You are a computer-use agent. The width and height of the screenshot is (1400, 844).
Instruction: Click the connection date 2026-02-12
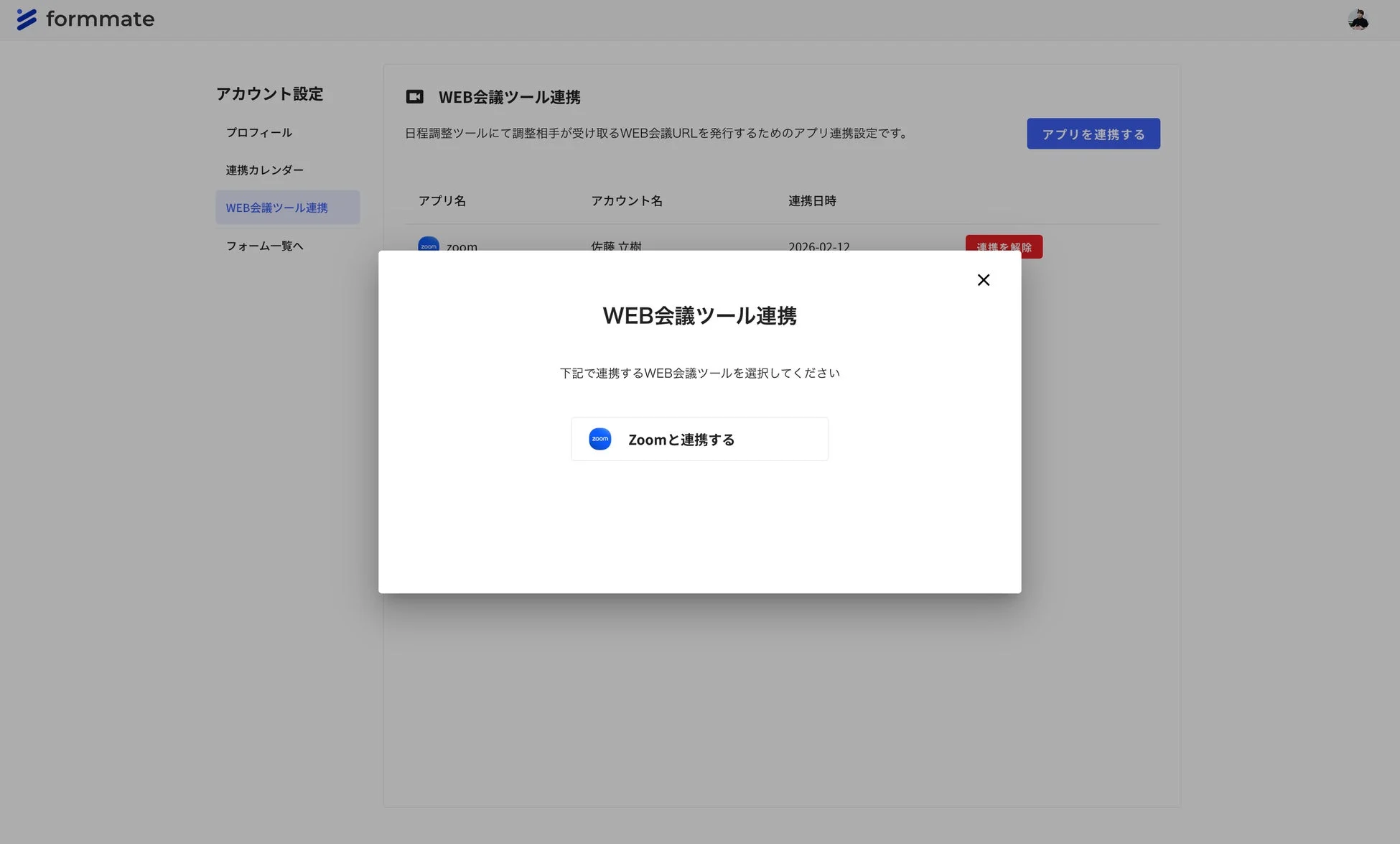818,246
